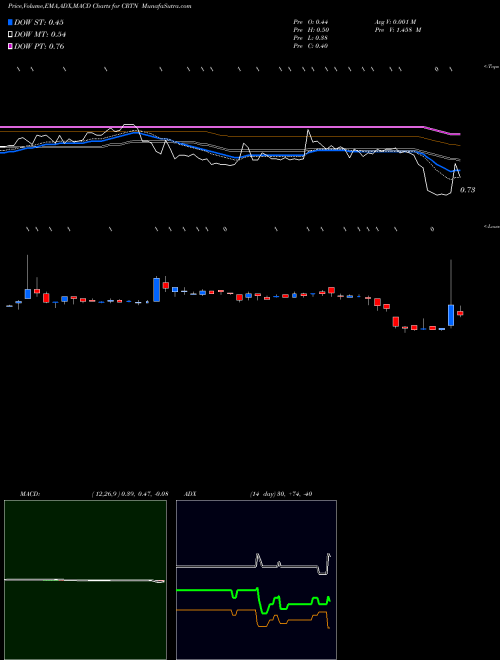Click the 0.73 price label near the EMA lines
Viewport: 500px width, 660px height.
[467, 190]
